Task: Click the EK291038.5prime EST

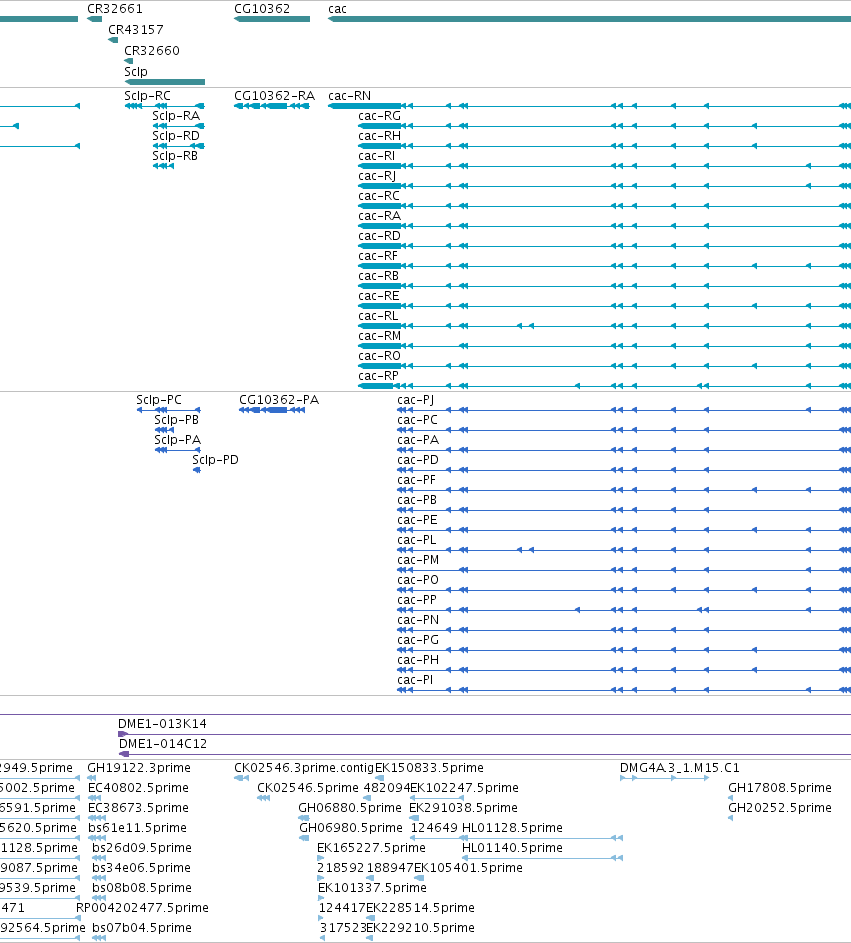Action: coord(414,818)
